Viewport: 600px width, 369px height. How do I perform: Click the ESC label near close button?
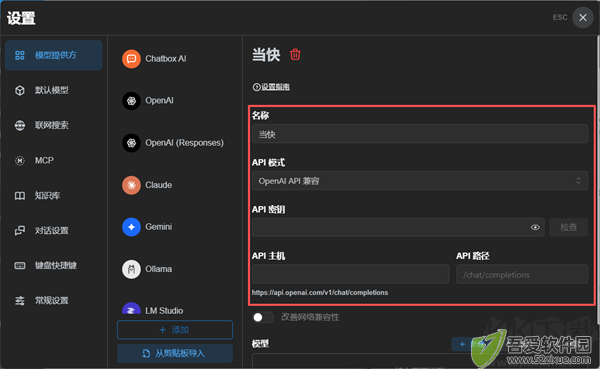click(560, 18)
